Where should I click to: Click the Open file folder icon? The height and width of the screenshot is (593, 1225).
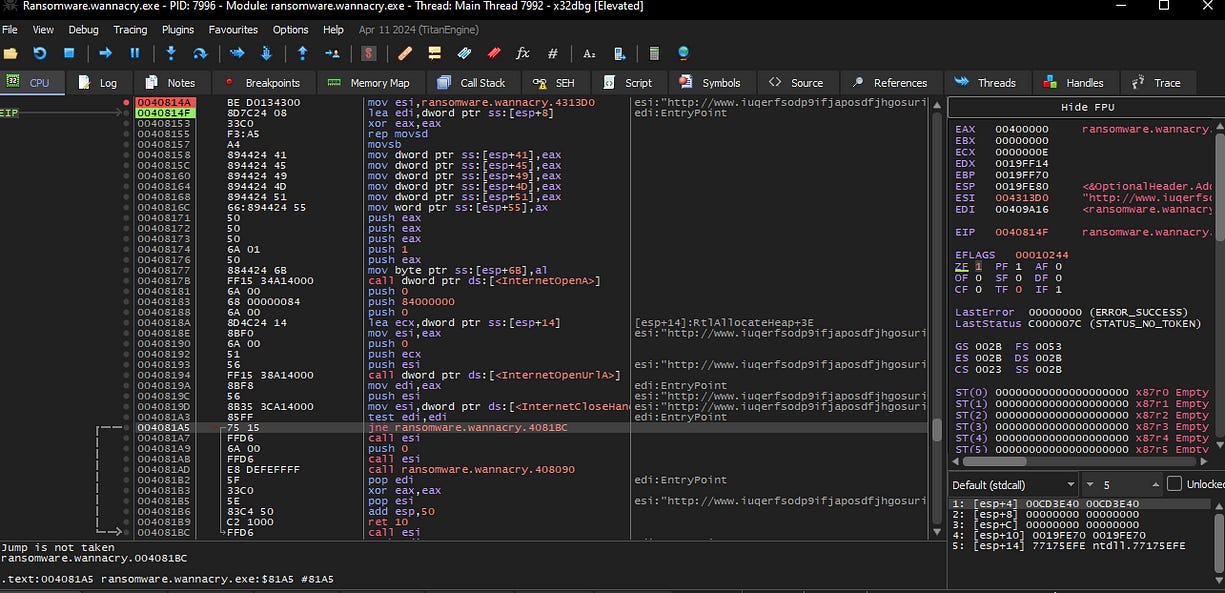pyautogui.click(x=11, y=53)
